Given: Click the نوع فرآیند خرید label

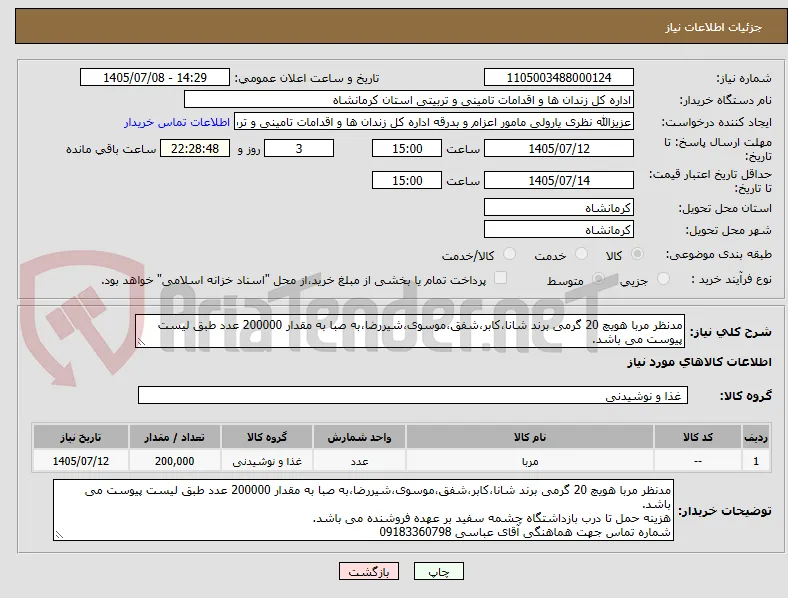Looking at the screenshot, I should [x=732, y=279].
